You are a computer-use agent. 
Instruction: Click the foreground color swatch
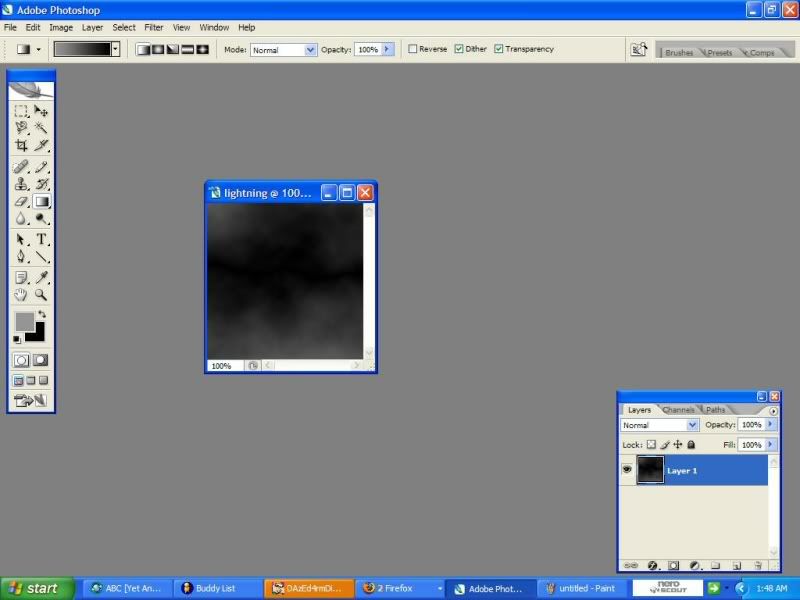[x=23, y=321]
